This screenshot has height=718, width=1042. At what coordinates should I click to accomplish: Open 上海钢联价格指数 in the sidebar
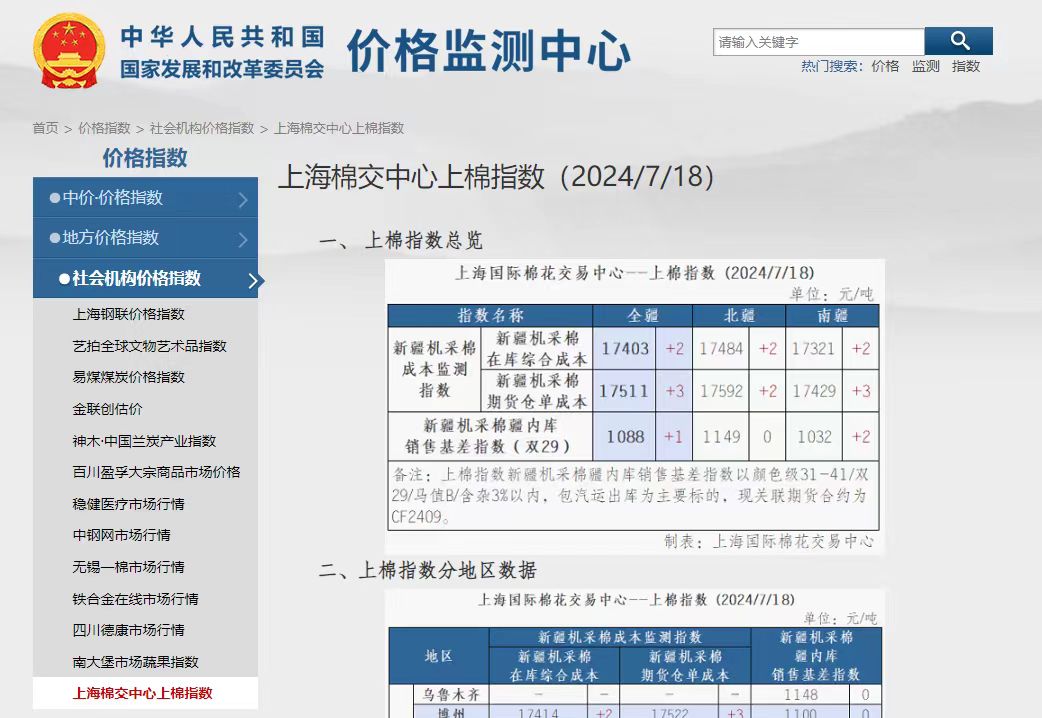coord(128,314)
